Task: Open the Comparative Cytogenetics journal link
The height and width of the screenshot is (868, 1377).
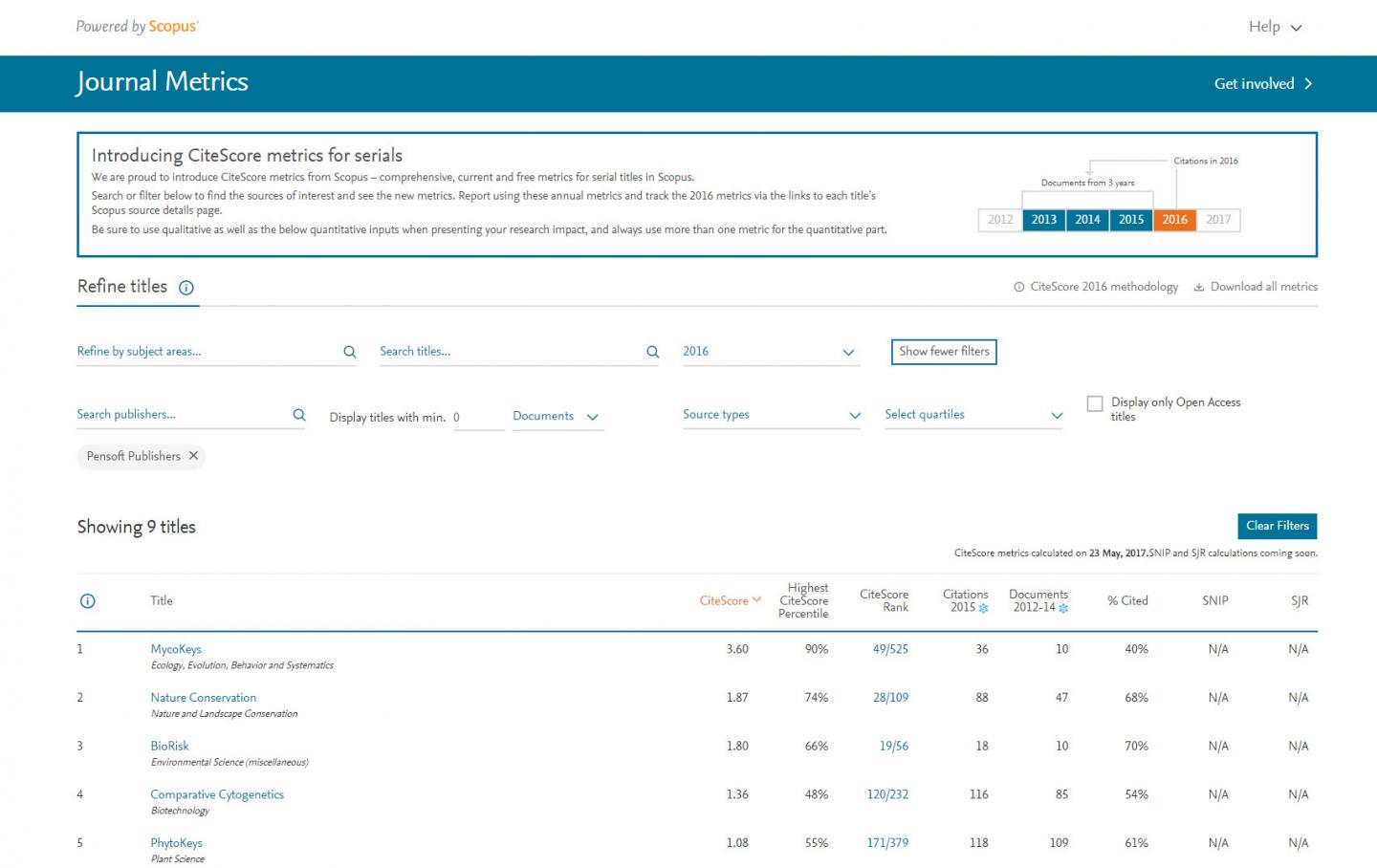Action: [x=217, y=794]
